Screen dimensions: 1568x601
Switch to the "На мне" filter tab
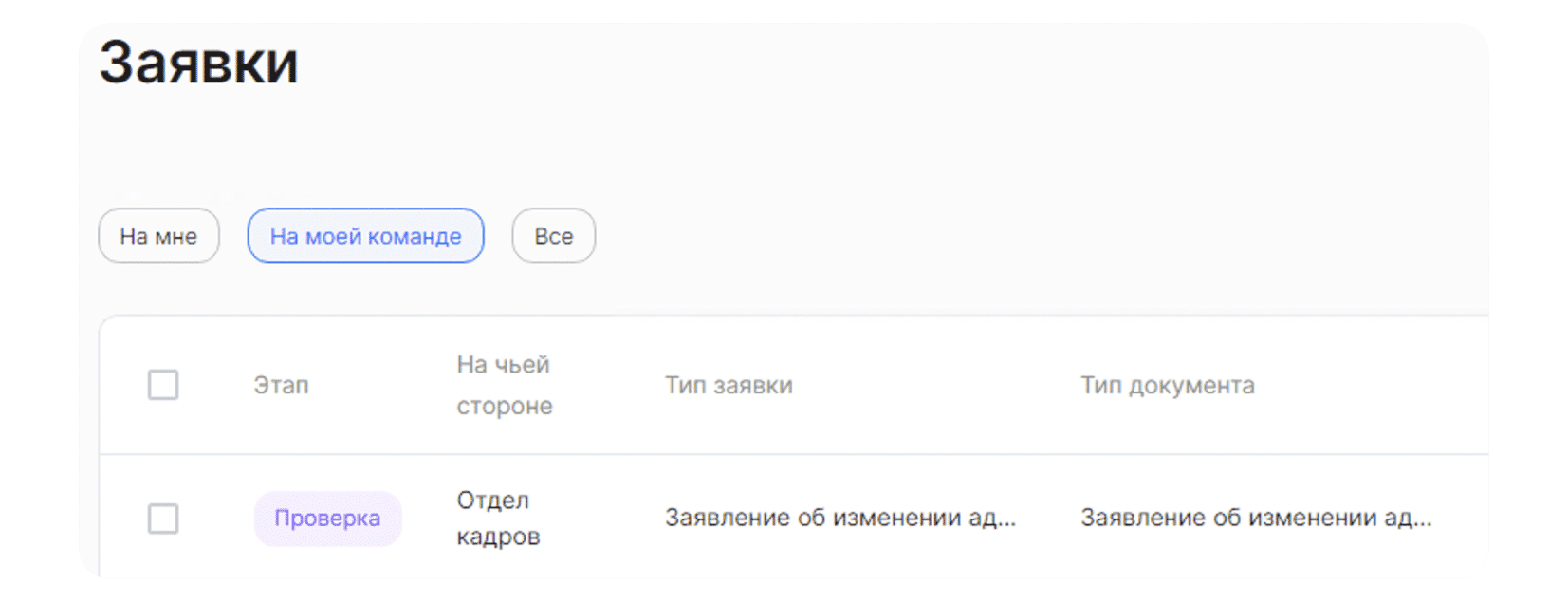pos(158,236)
